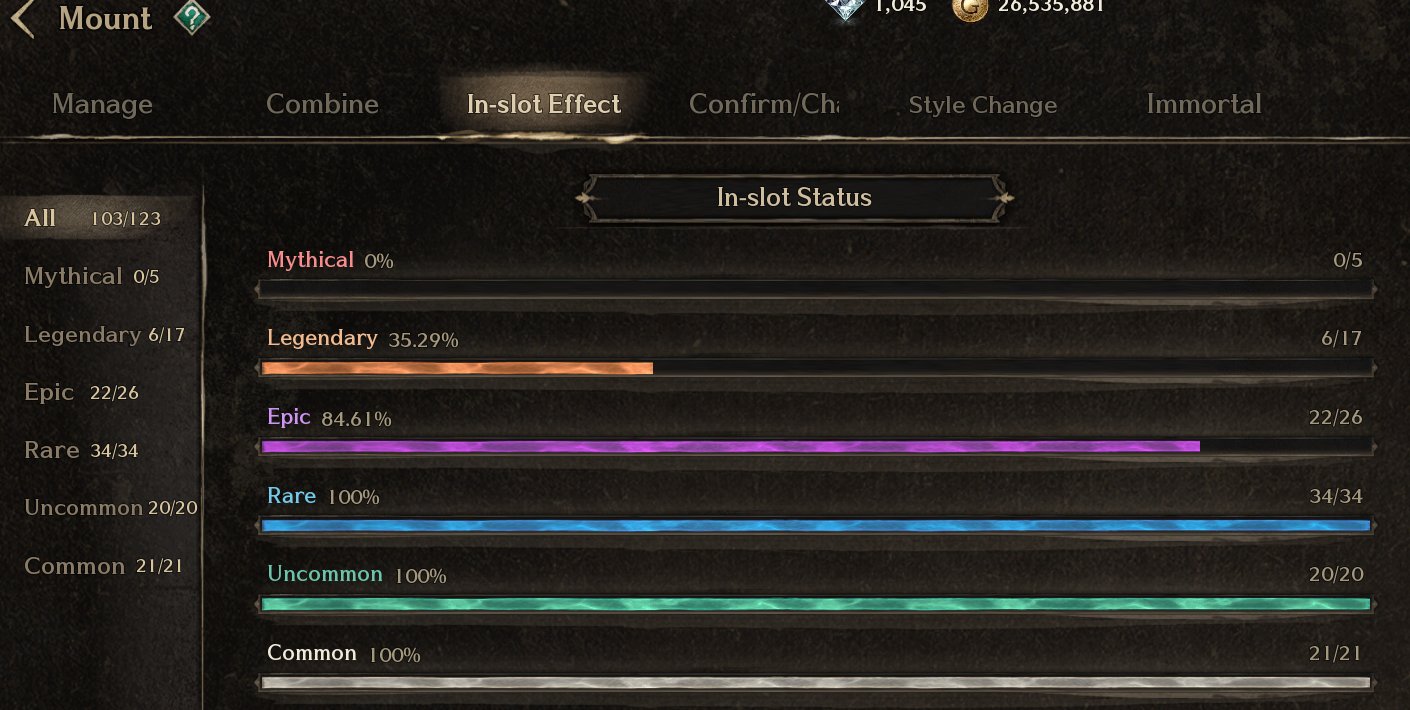Select the Common 21/21 sidebar category
Viewport: 1410px width, 710px height.
coord(103,566)
